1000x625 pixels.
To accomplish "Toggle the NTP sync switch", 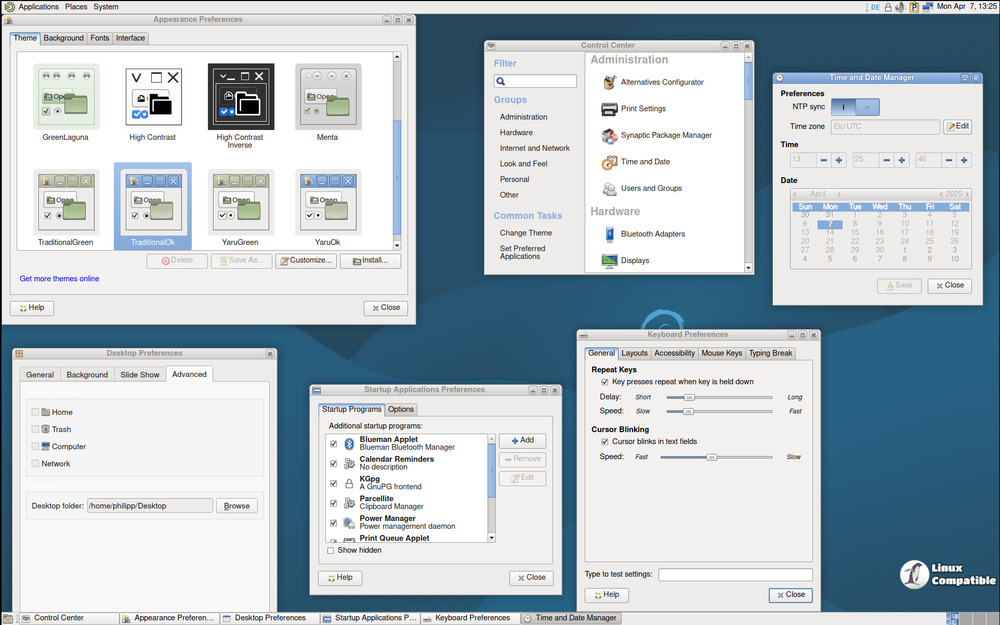I will [x=856, y=107].
